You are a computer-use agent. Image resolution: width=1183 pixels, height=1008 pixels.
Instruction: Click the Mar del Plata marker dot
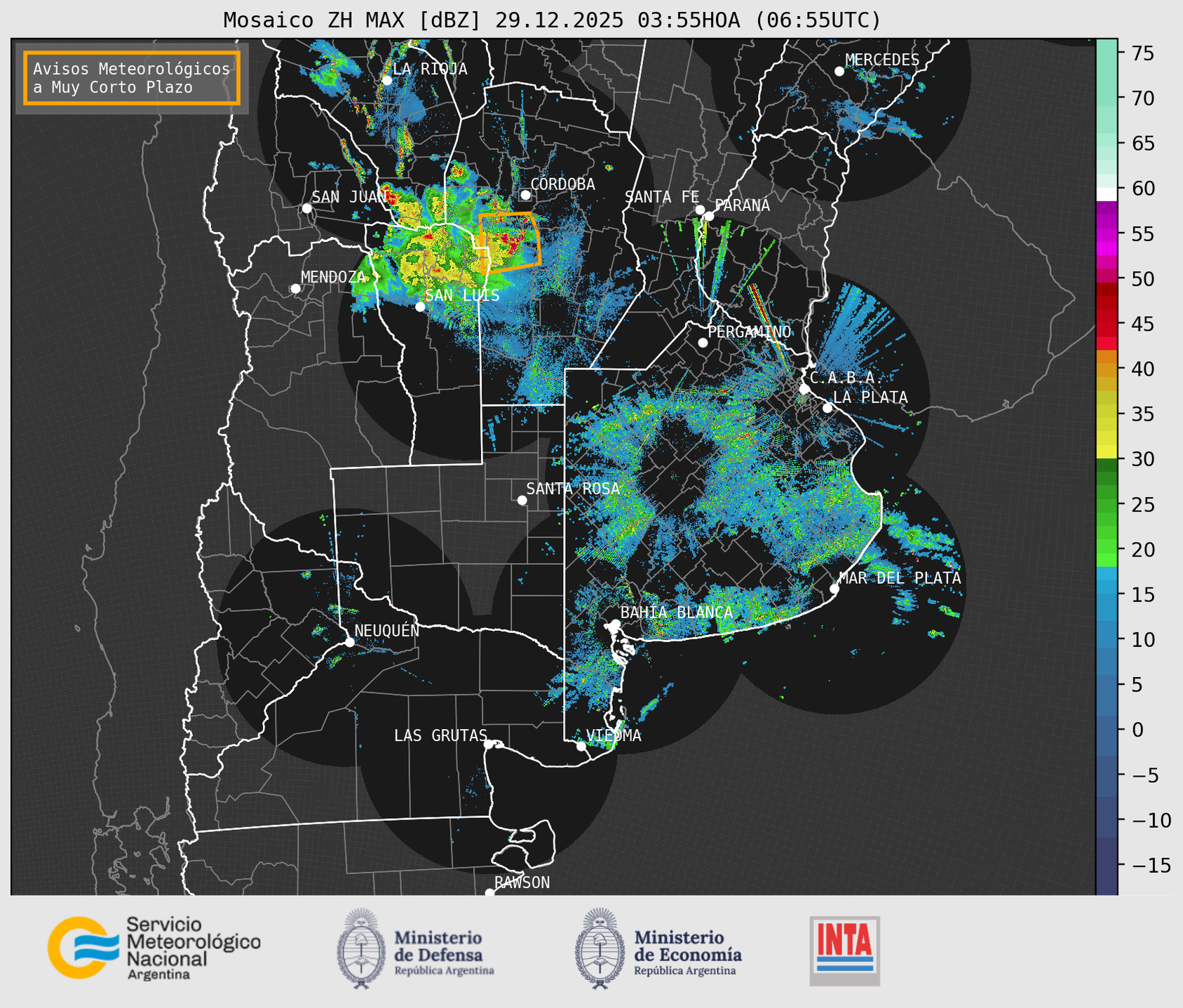click(834, 589)
